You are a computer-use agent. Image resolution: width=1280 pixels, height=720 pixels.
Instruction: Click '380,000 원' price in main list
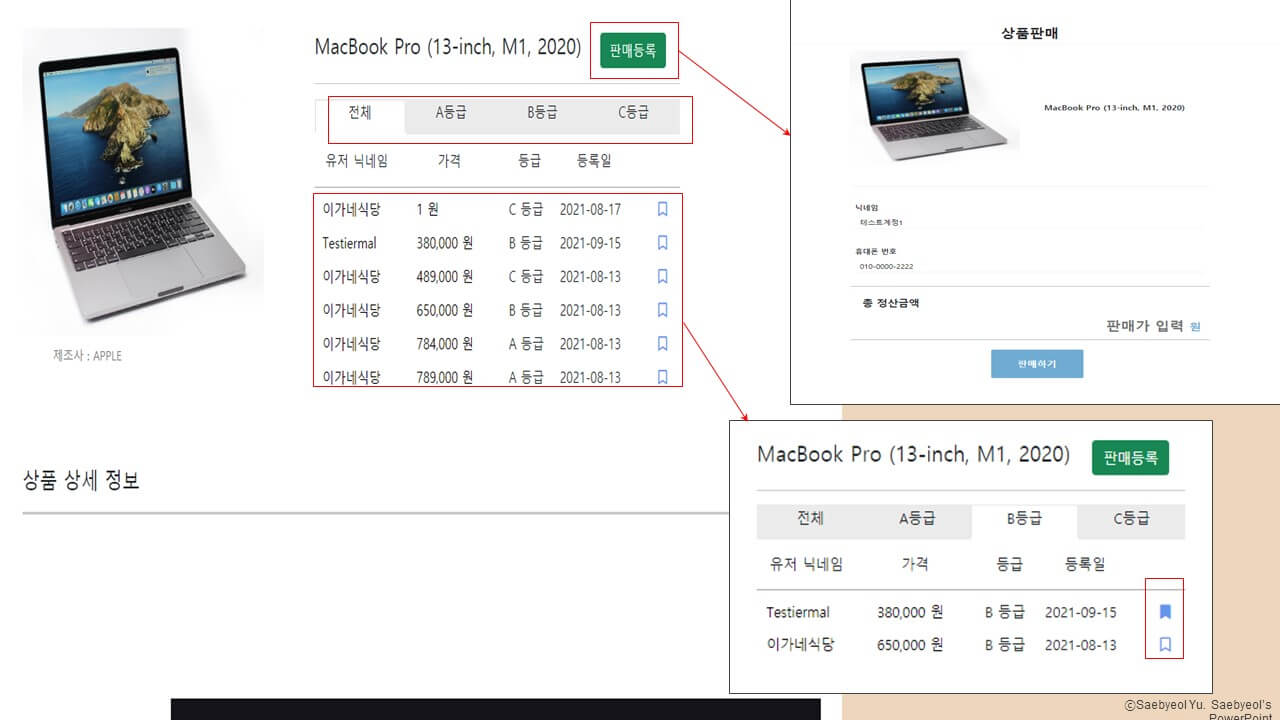pos(445,243)
